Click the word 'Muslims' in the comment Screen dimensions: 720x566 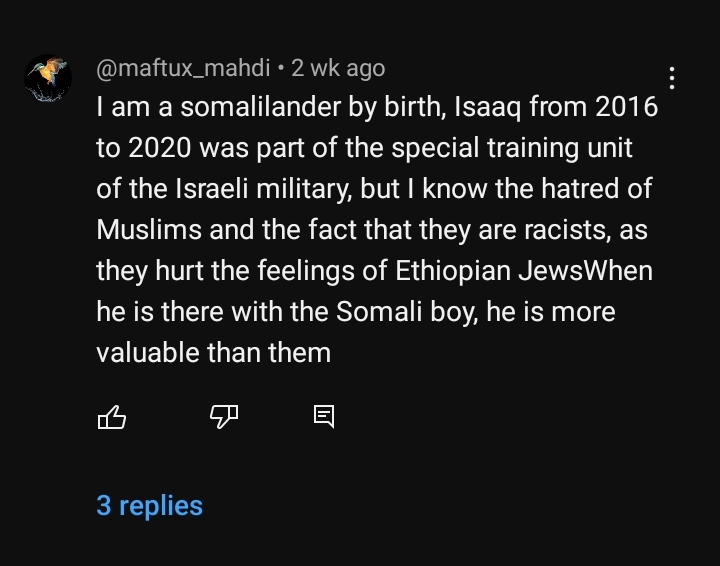pyautogui.click(x=149, y=230)
